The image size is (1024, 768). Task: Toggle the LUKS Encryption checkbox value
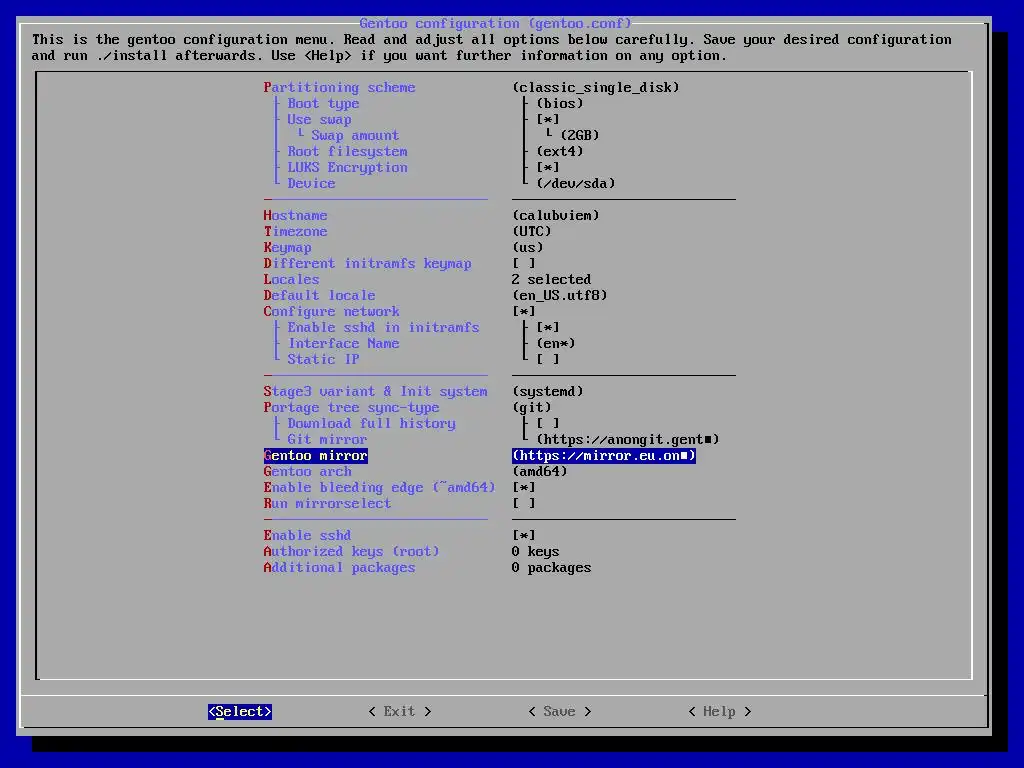pos(548,167)
